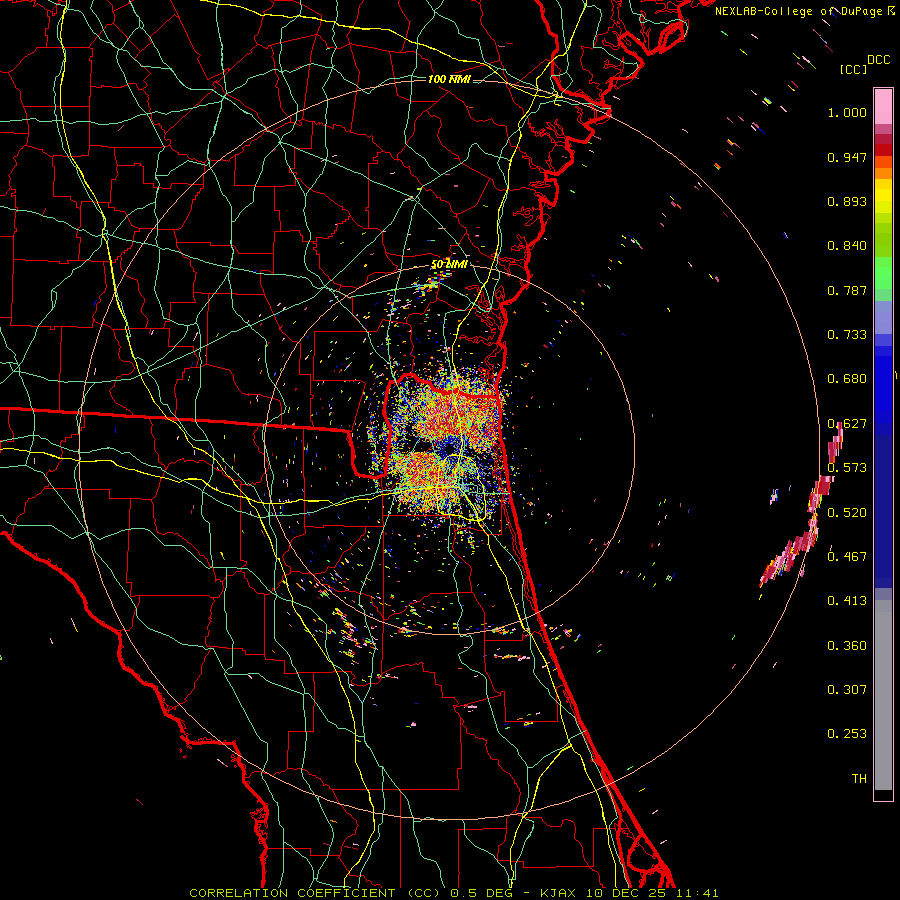
Task: Click the 0.467 scale value
Action: [847, 556]
